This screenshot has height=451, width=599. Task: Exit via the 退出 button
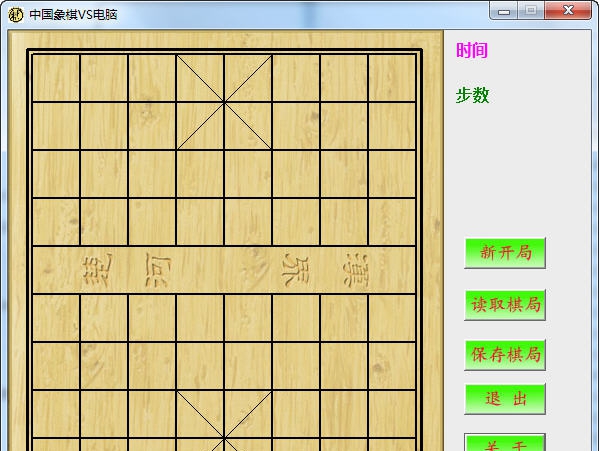tap(505, 399)
